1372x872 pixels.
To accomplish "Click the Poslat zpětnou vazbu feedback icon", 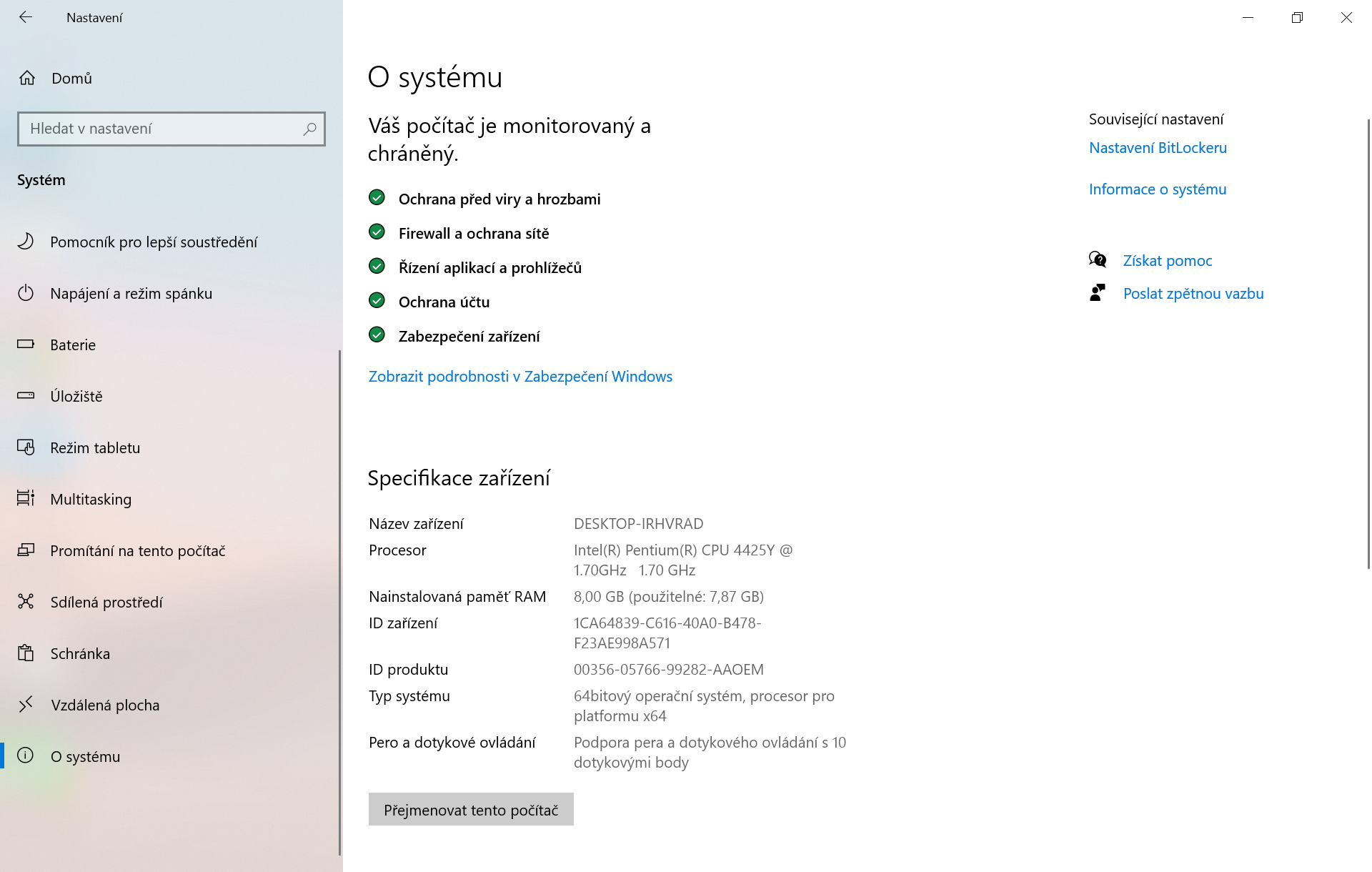I will [1098, 292].
